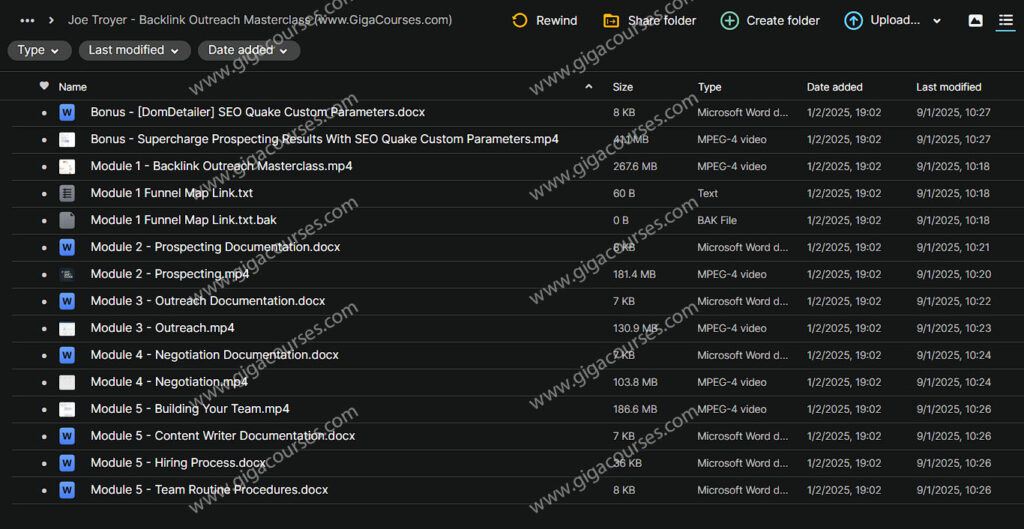Viewport: 1024px width, 529px height.
Task: Select Module 1 - Backlink Outreach Masterclass.mp4 name
Action: (221, 166)
